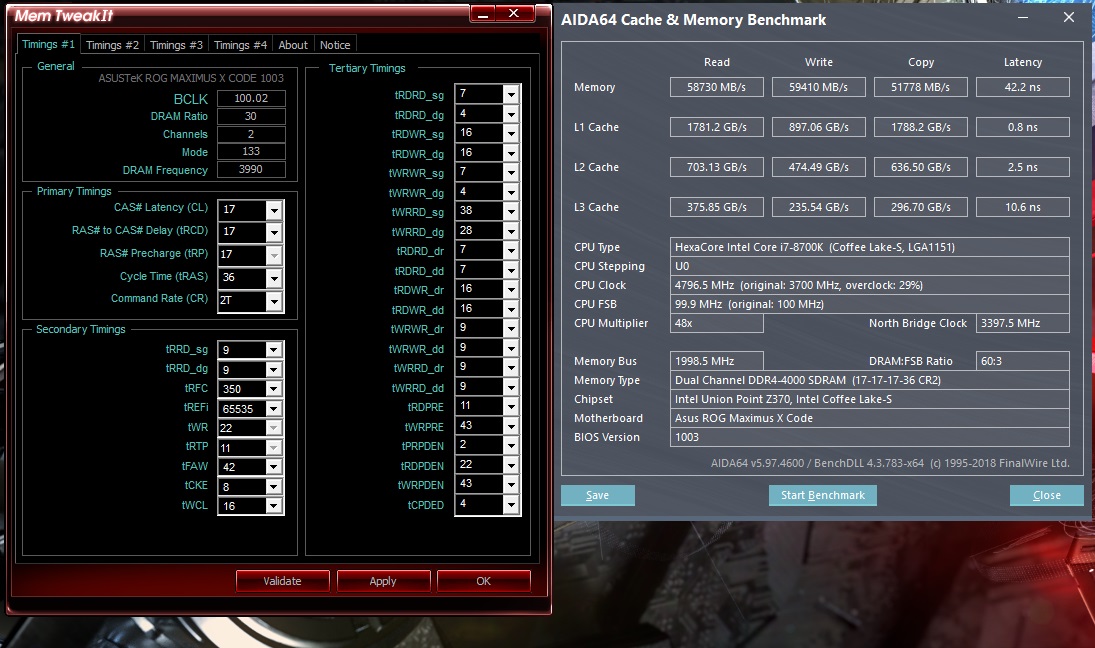
Task: Click OK in Mem TweakIt
Action: coord(483,581)
